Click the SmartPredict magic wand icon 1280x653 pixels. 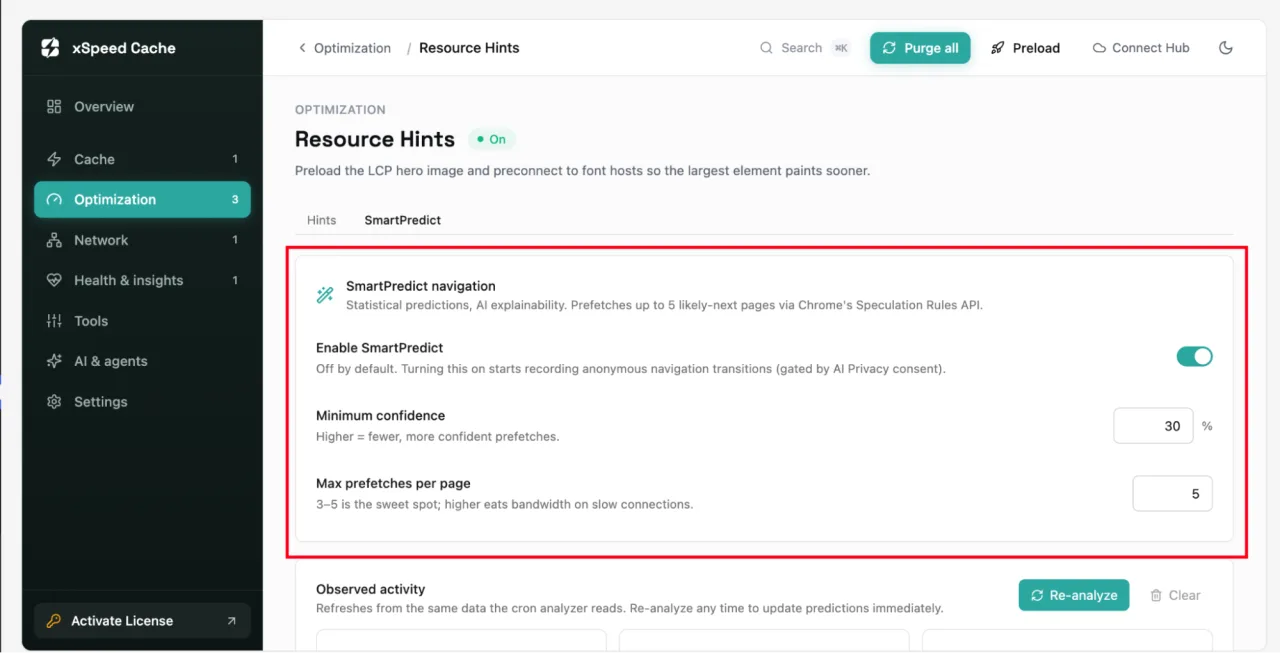tap(325, 295)
